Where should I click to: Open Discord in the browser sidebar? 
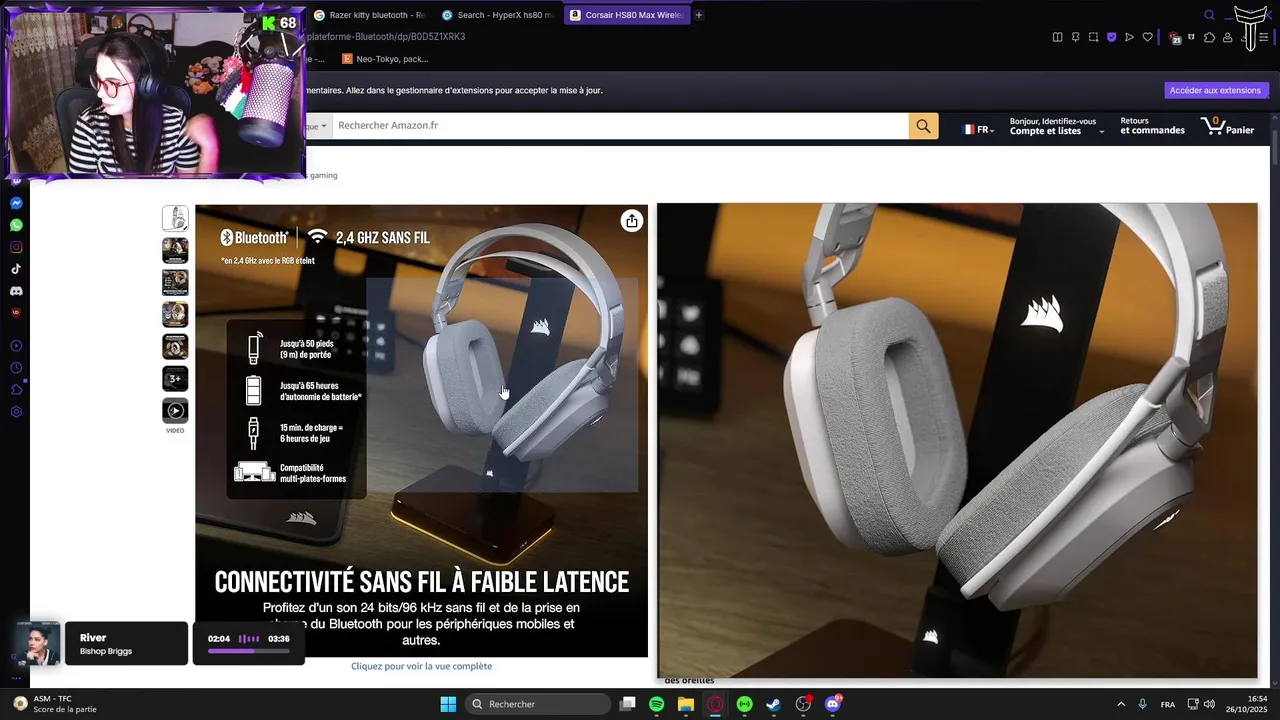tap(16, 291)
